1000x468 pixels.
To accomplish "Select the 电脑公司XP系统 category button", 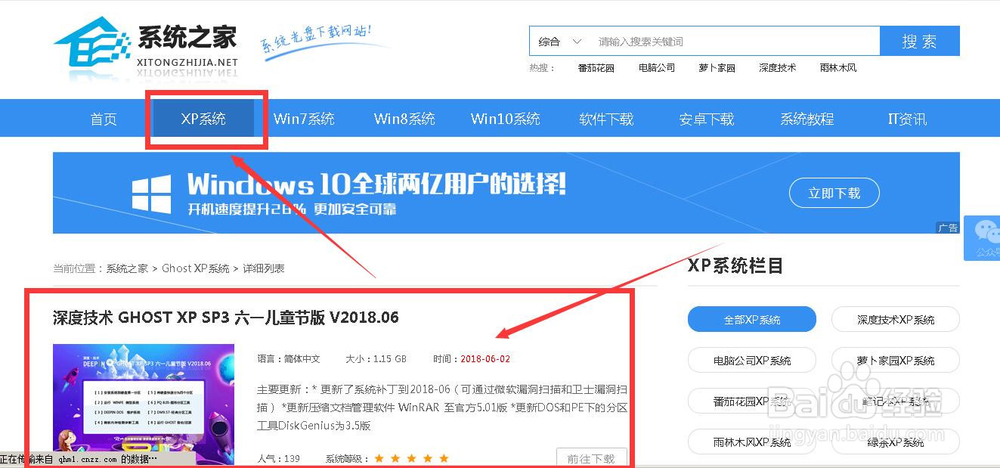I will pos(752,360).
